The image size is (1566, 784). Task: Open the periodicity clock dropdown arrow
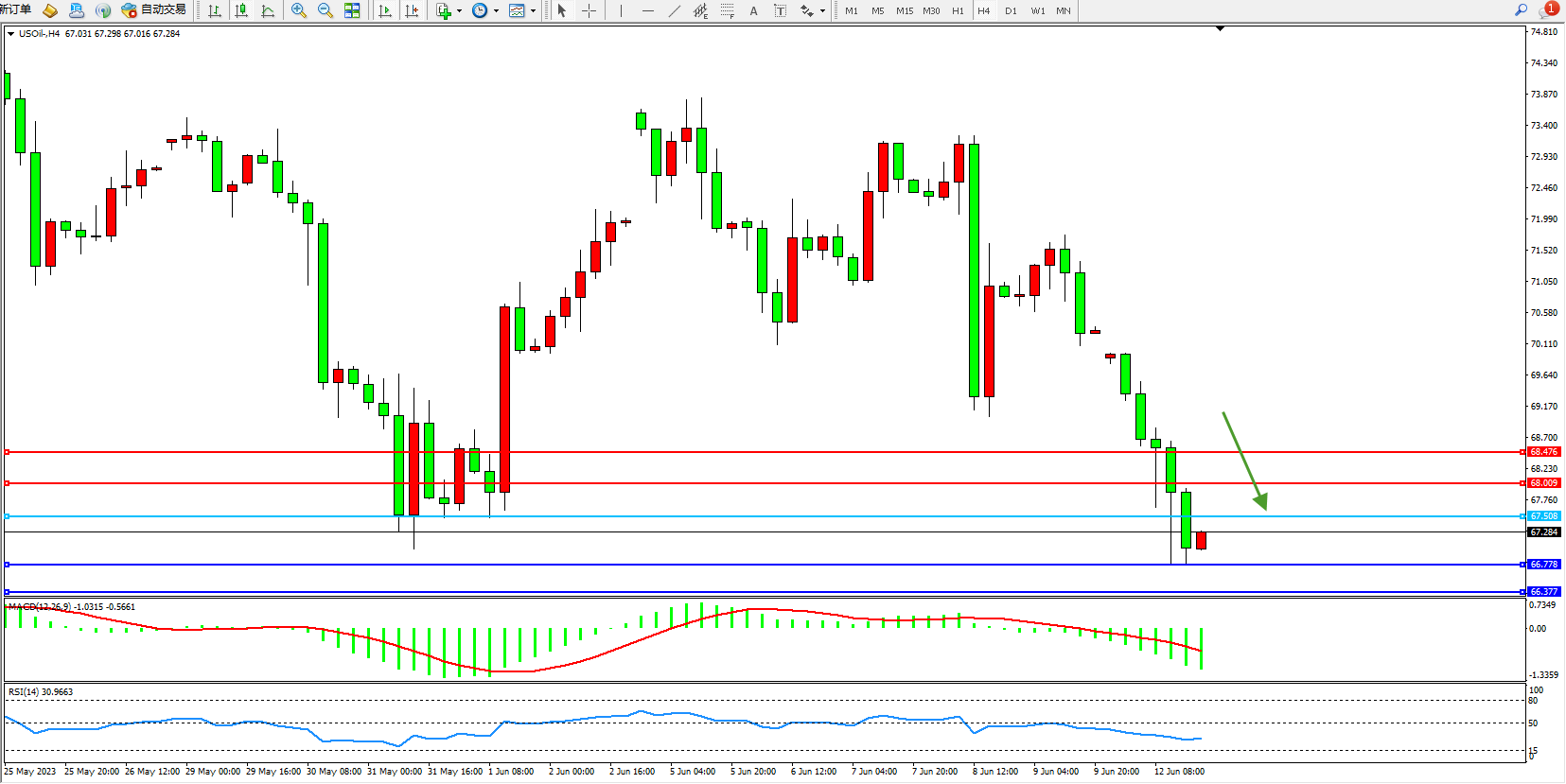(x=496, y=11)
